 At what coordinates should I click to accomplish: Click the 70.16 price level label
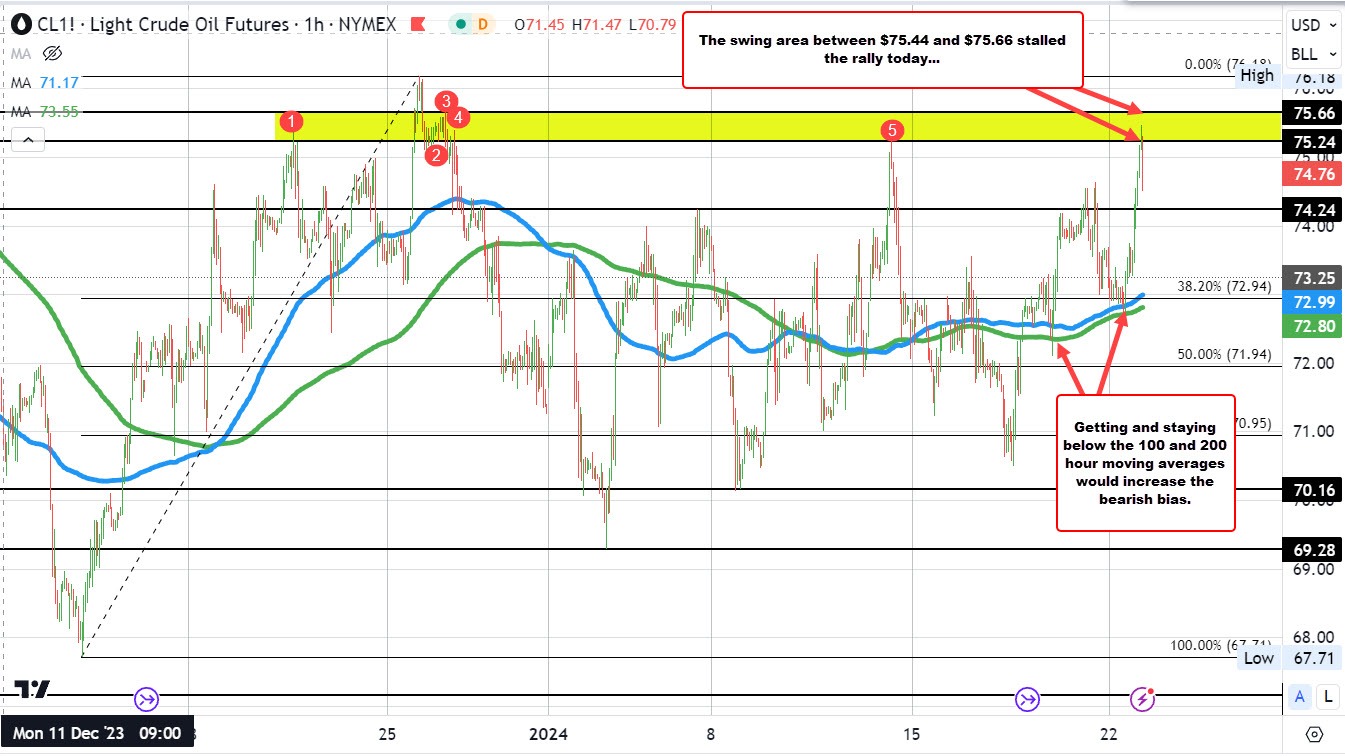tap(1311, 489)
